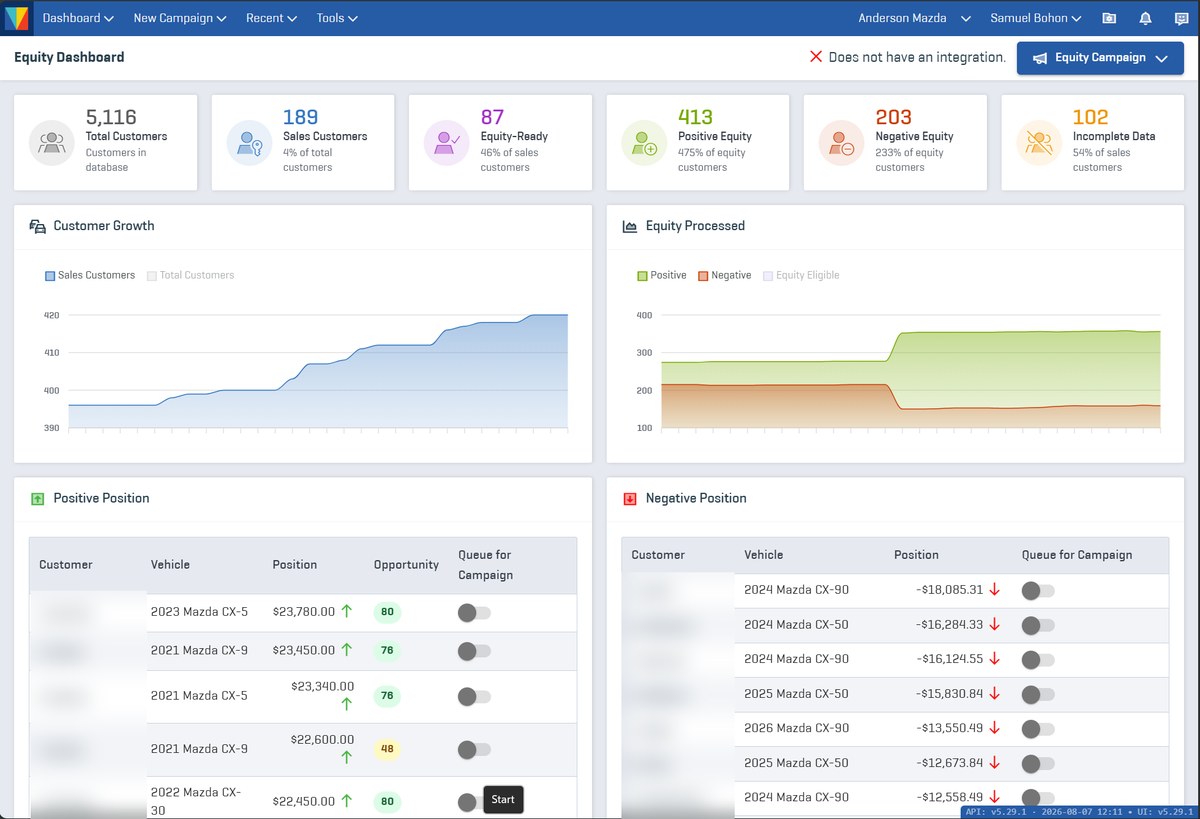Toggle queue for 2023 Mazda CX-5 row
The image size is (1200, 819).
tap(474, 613)
